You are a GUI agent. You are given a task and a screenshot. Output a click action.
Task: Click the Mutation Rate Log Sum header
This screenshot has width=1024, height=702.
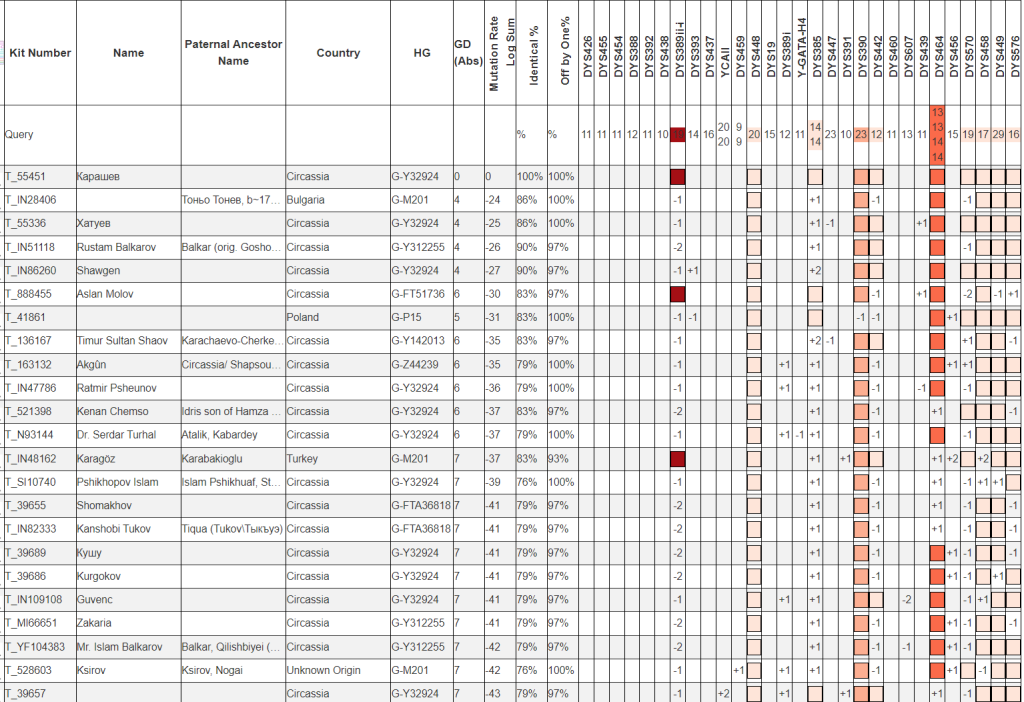[x=501, y=53]
